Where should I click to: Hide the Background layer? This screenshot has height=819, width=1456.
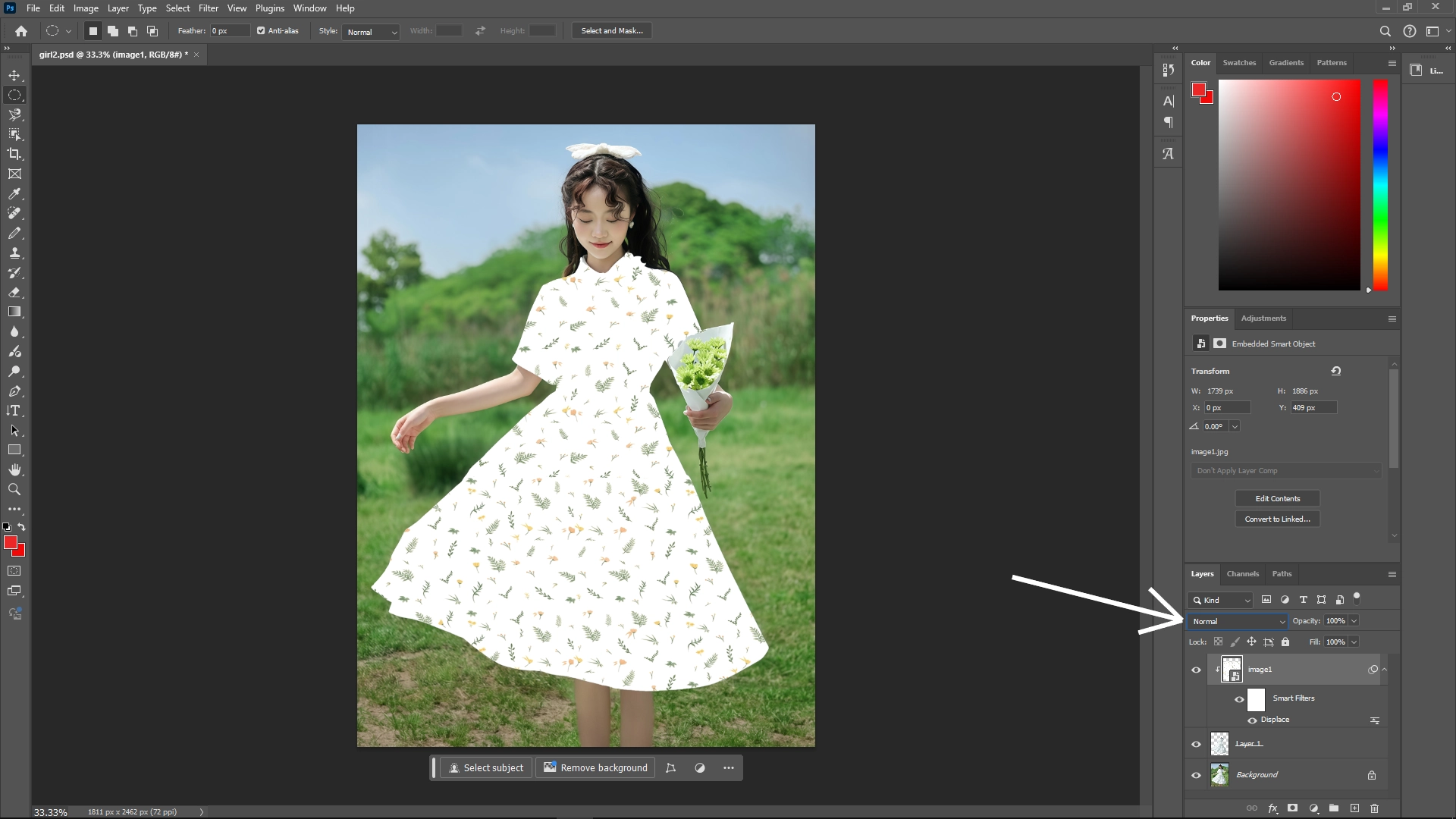click(x=1195, y=775)
